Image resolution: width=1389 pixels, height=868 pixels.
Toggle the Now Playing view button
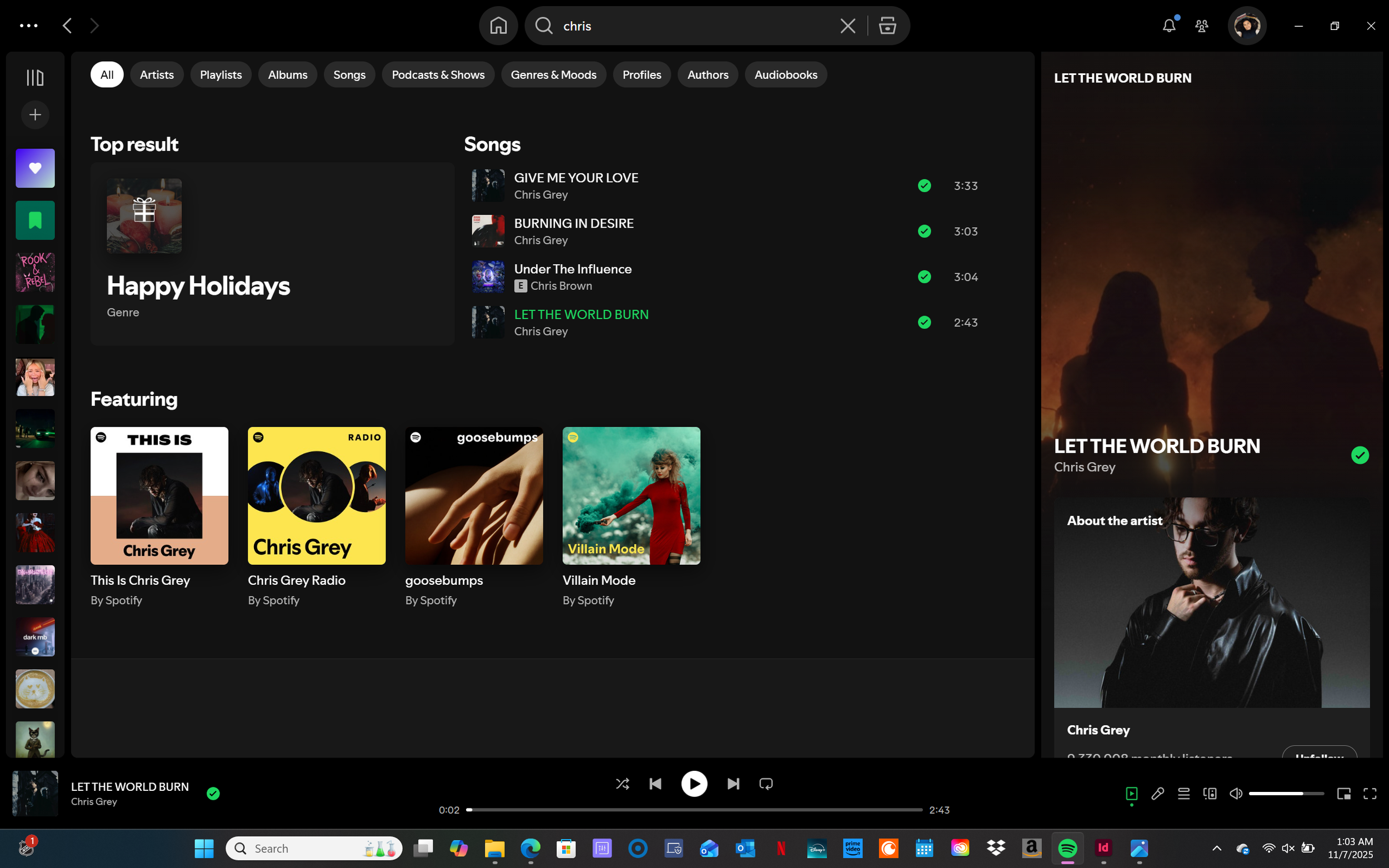coord(1131,794)
